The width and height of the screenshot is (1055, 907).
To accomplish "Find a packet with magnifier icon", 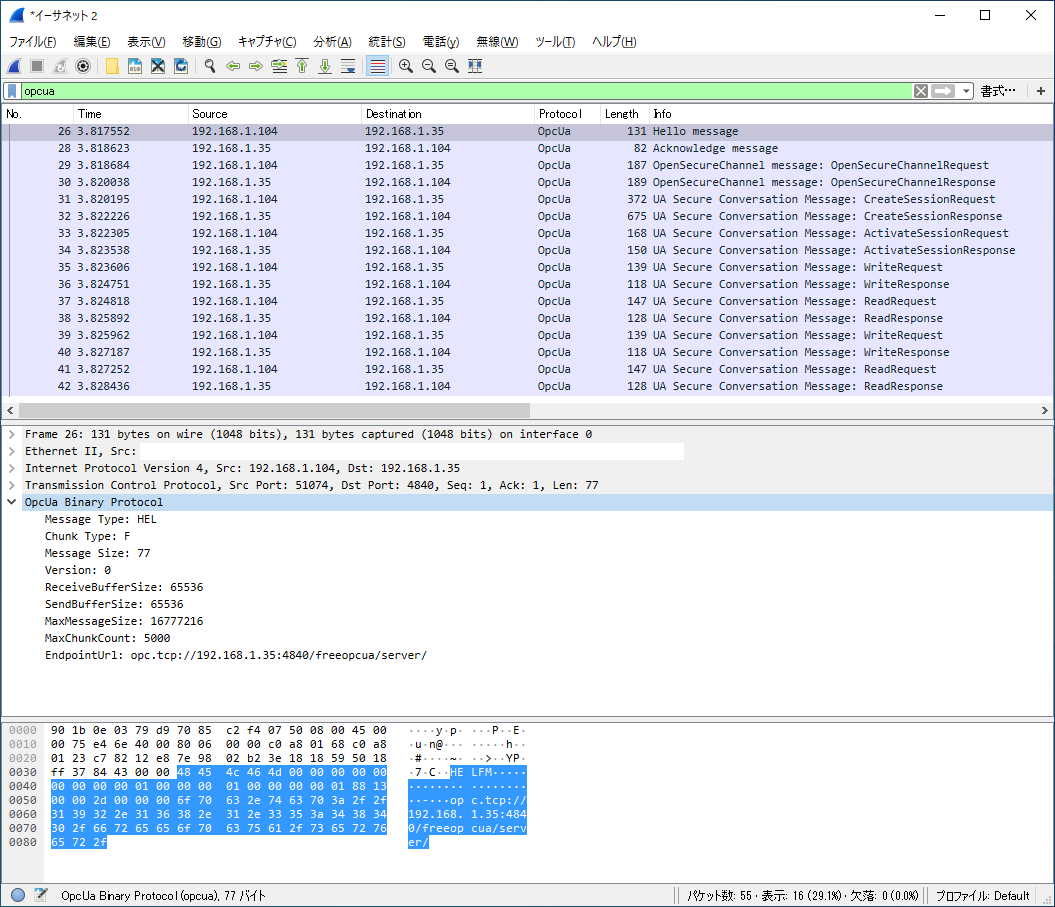I will (210, 66).
